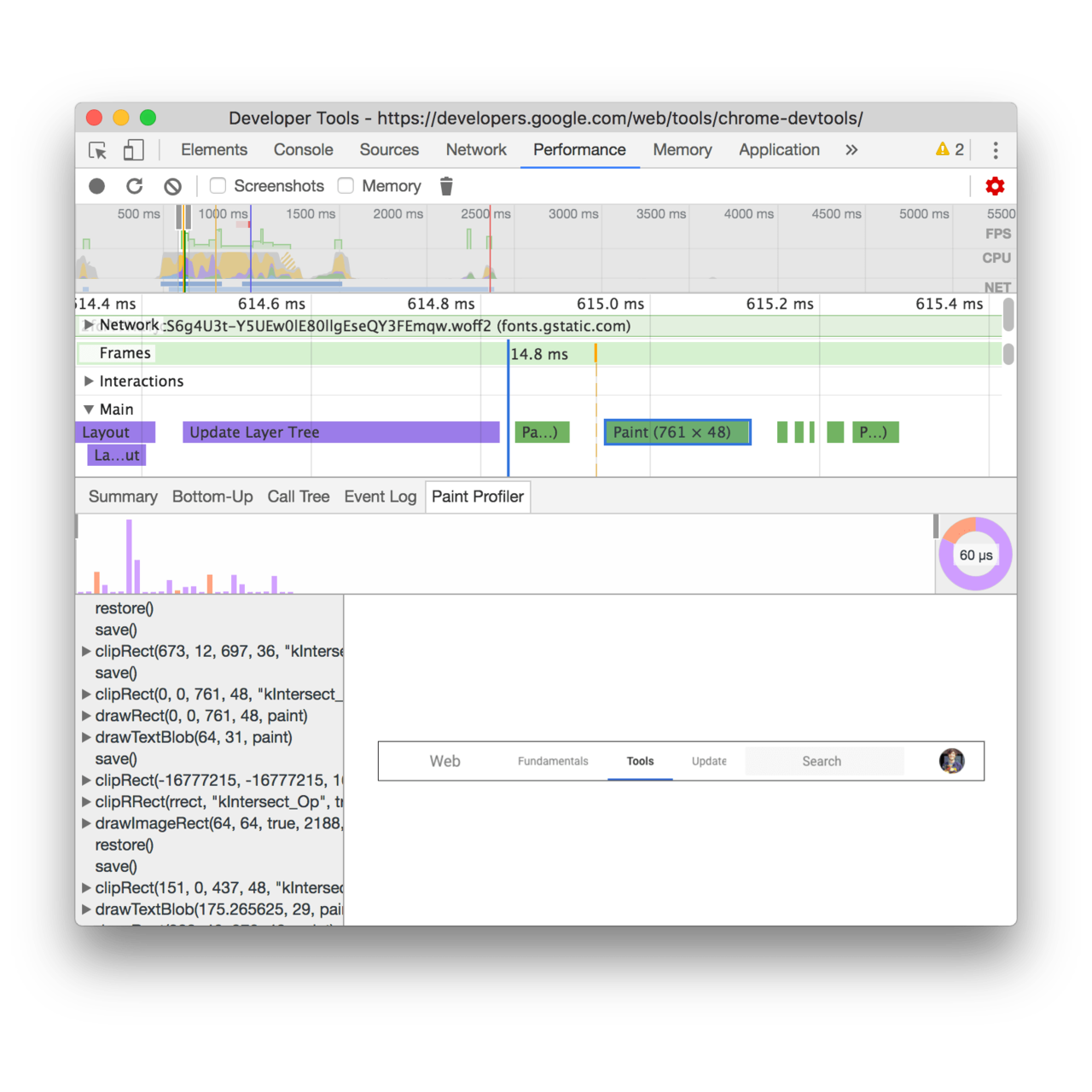Screen dimensions: 1092x1092
Task: Open the DevTools three-dot menu
Action: click(x=995, y=149)
